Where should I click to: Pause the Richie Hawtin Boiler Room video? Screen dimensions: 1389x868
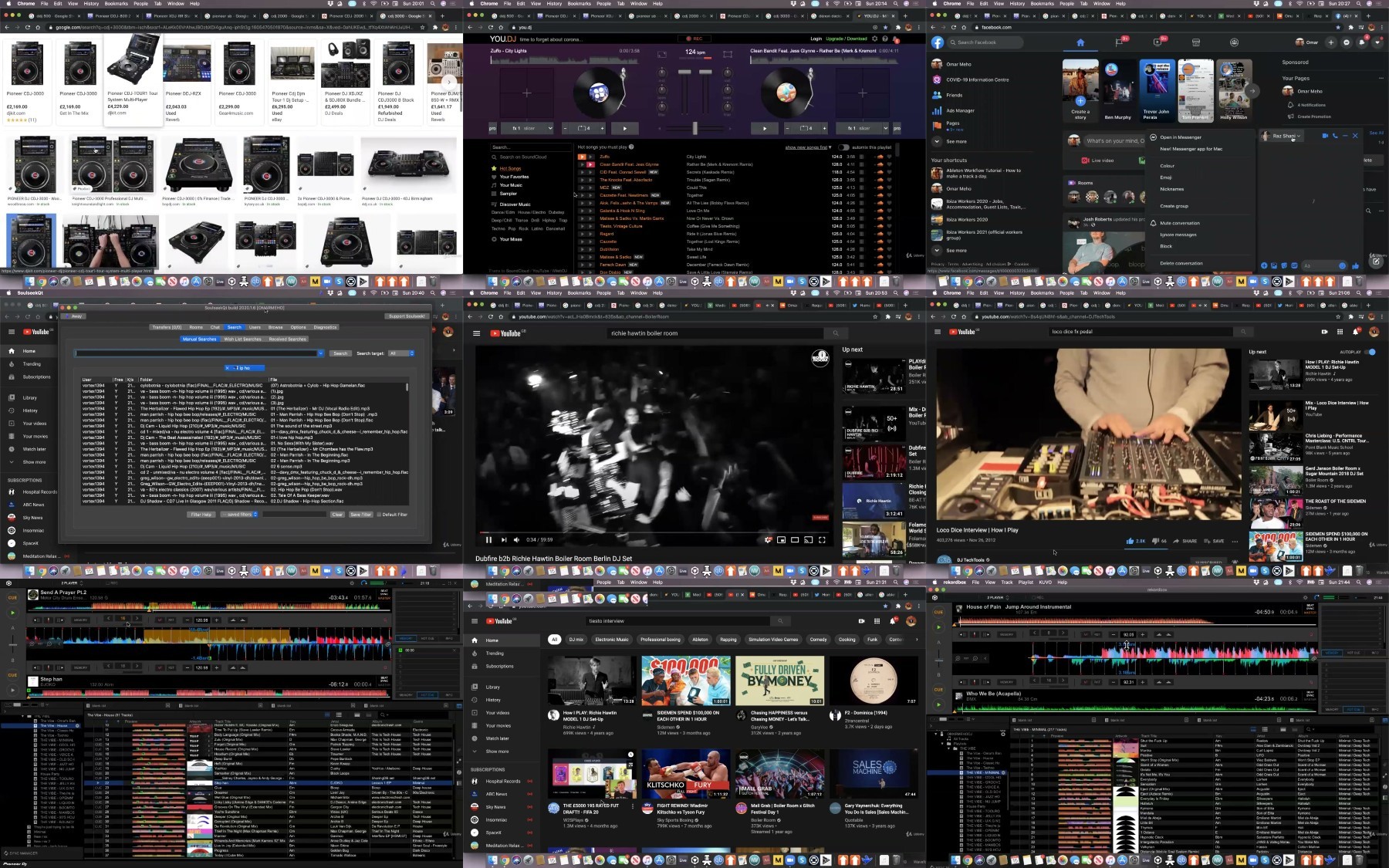(x=488, y=540)
